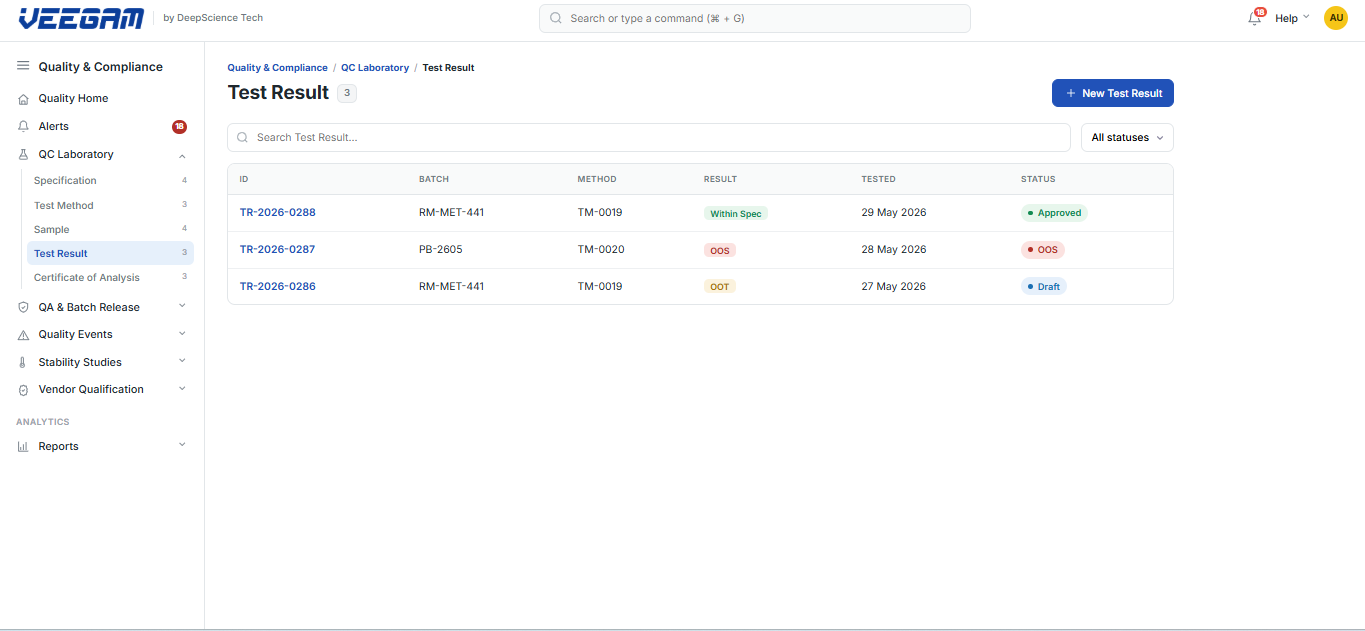Click the Reports bar chart icon
Viewport: 1365px width, 631px height.
pos(23,447)
